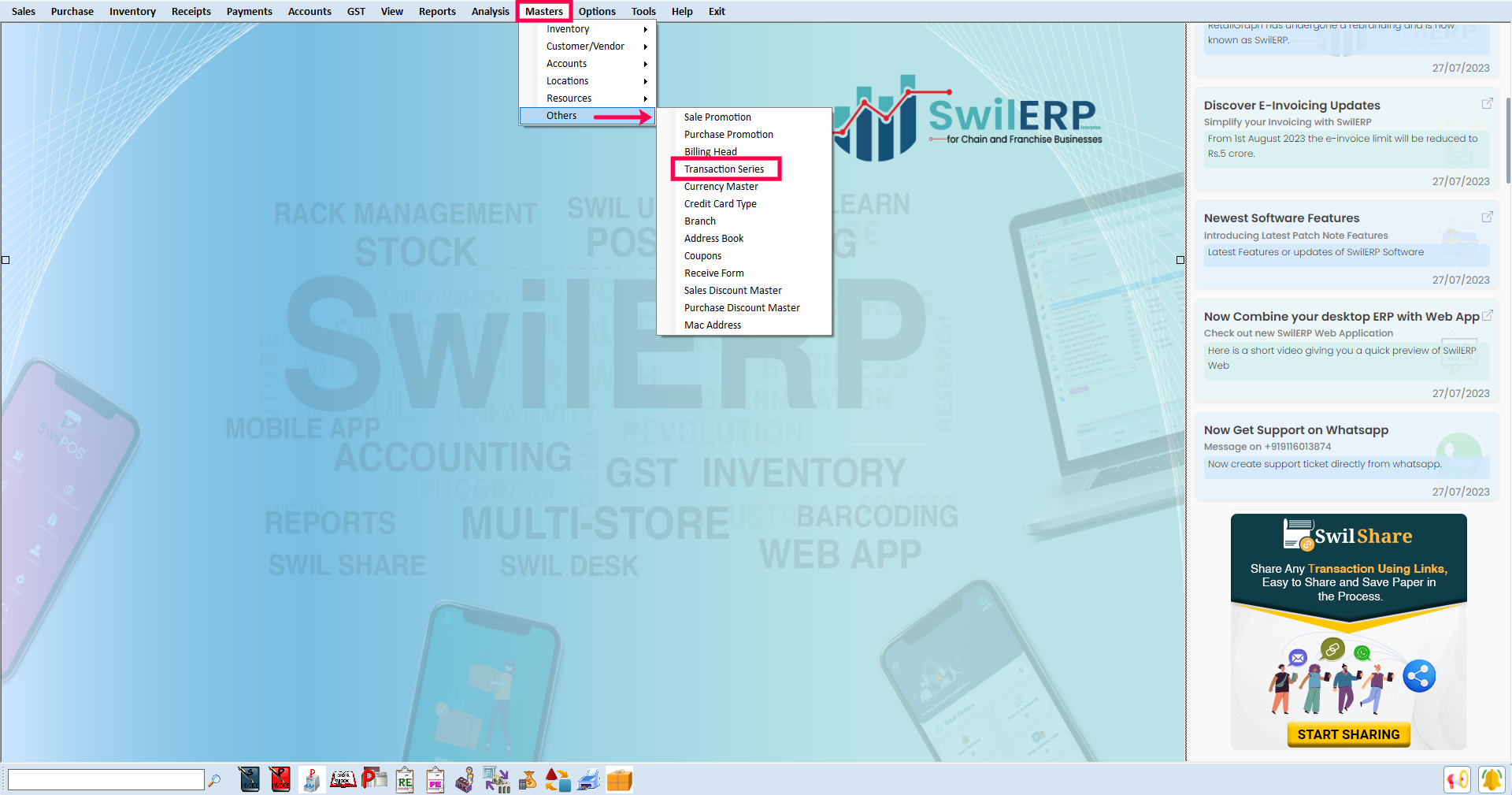Open the Newest Software Features heading
Screen dimensions: 1512x795
(1281, 218)
